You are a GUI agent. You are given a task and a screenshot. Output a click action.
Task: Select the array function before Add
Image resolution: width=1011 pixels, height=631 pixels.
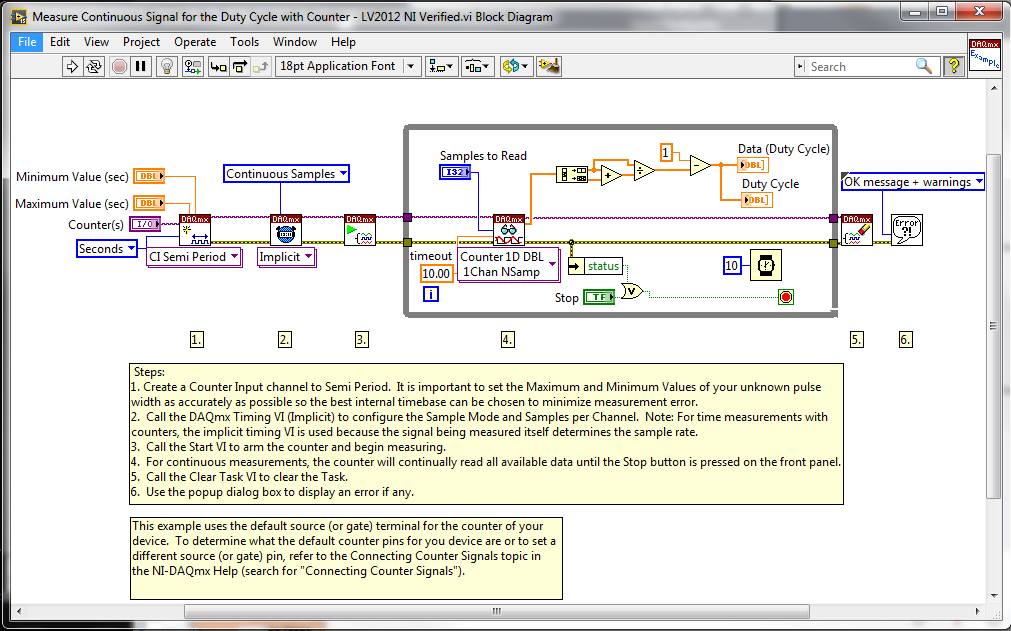(x=572, y=174)
